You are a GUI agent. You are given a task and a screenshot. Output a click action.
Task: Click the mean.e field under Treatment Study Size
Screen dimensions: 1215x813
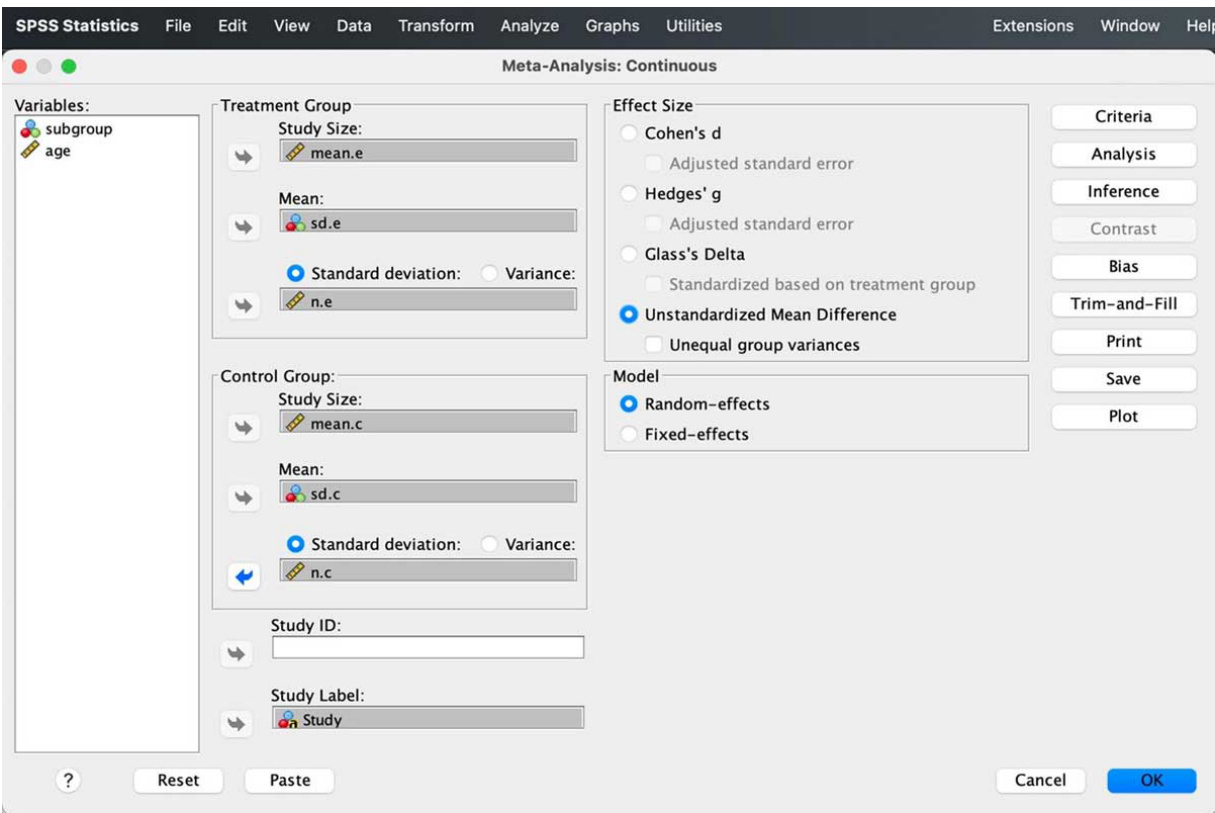pos(428,151)
